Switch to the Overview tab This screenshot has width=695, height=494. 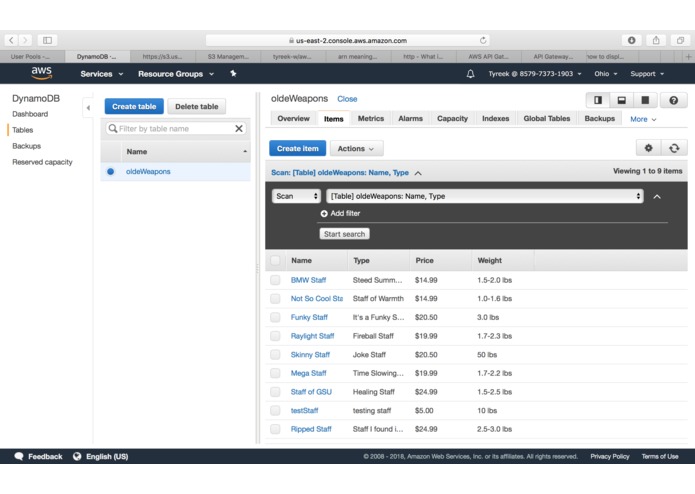[x=293, y=119]
